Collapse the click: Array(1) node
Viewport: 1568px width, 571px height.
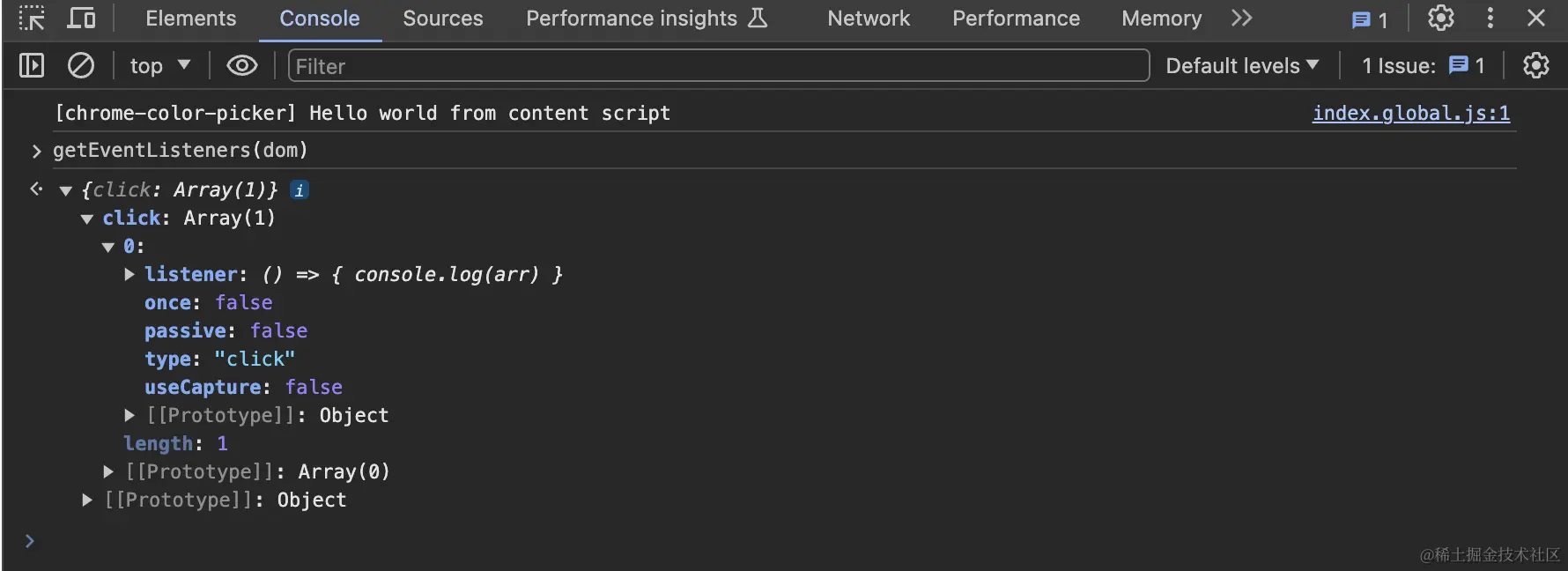pos(87,219)
